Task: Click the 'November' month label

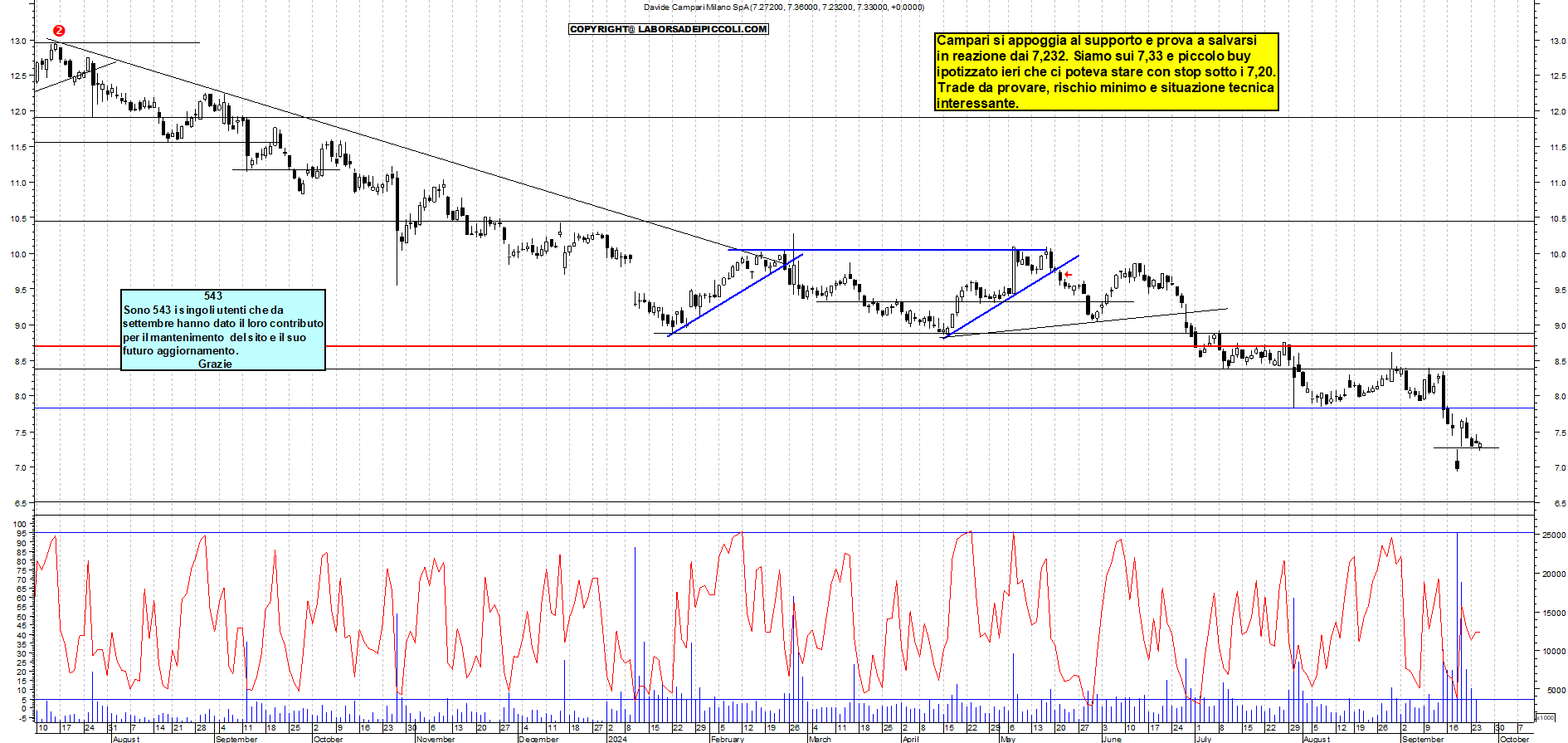Action: (436, 739)
